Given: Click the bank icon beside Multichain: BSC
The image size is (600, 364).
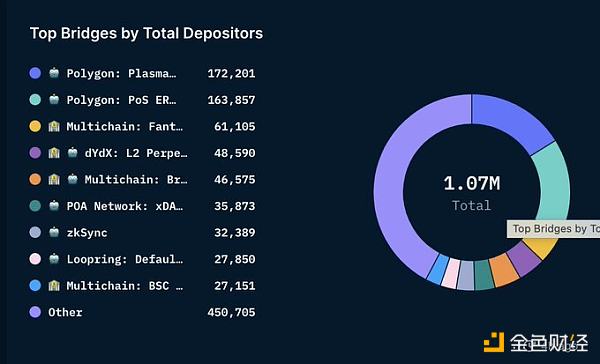Looking at the screenshot, I should click(x=54, y=286).
